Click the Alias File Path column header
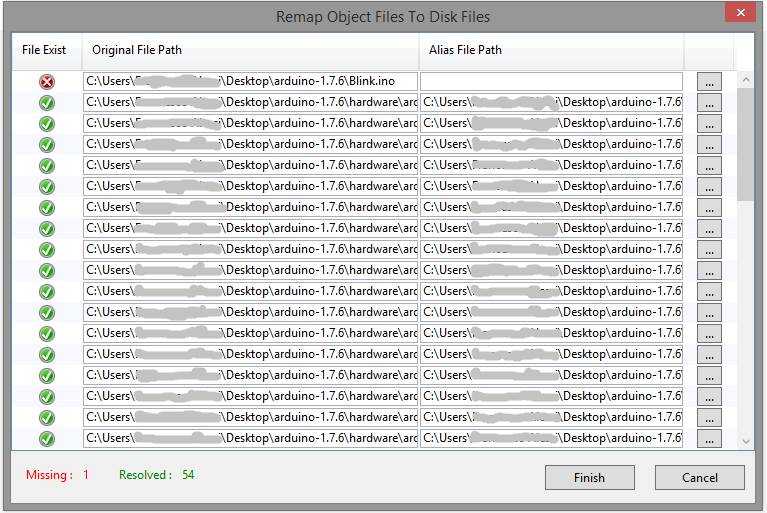This screenshot has width=767, height=513. click(551, 50)
